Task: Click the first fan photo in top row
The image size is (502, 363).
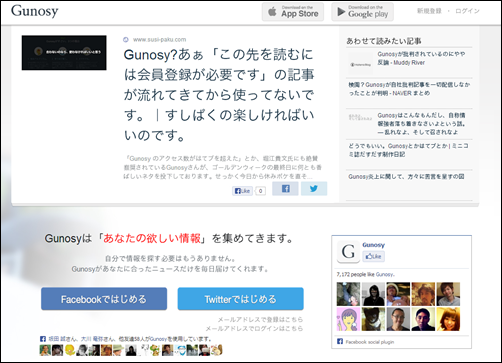Action: pos(348,294)
